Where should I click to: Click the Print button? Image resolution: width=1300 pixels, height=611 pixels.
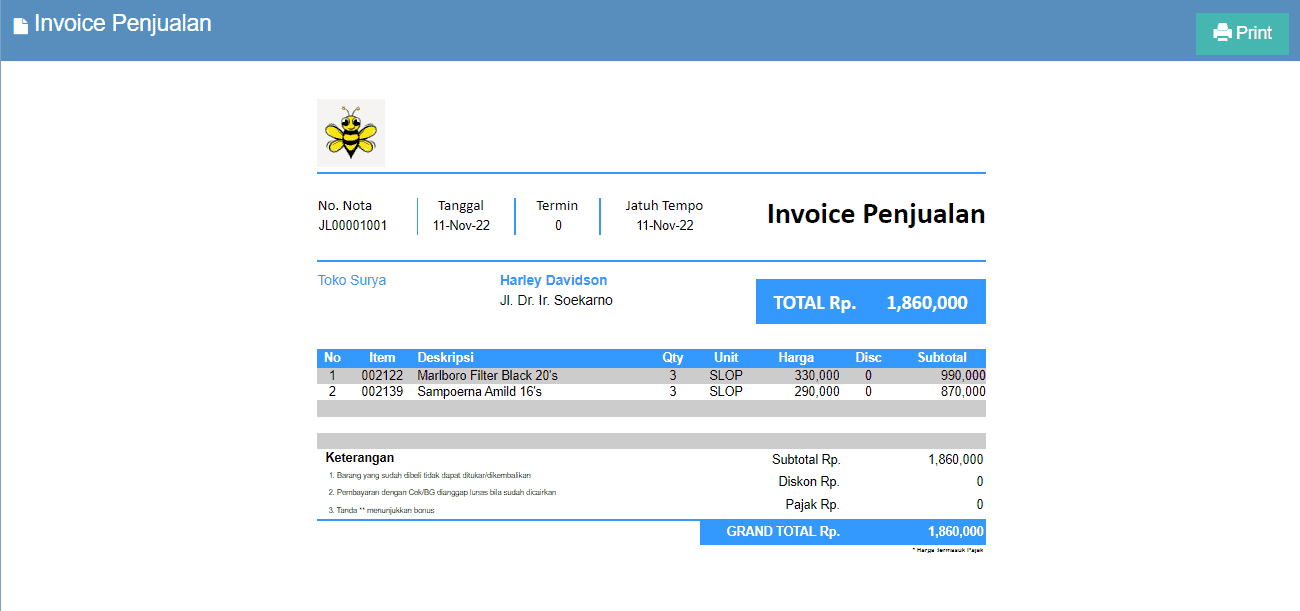(1242, 34)
